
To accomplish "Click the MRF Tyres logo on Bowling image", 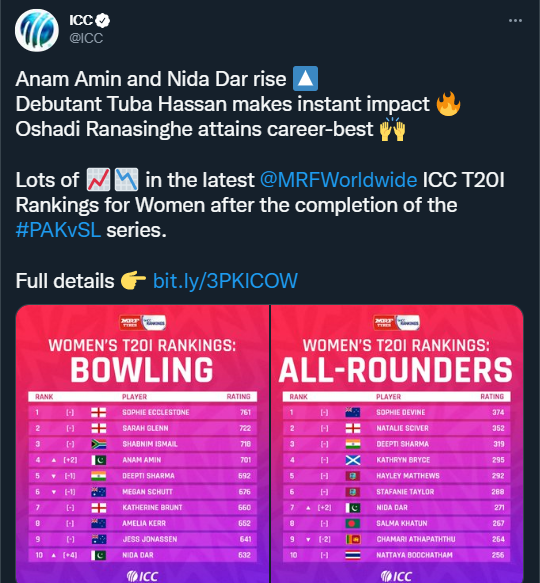I will click(130, 322).
